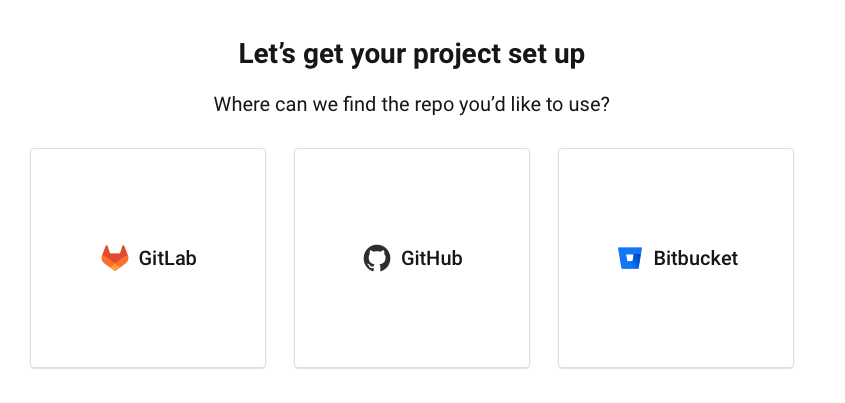Choose the Bitbucket provider card
The width and height of the screenshot is (845, 403).
(x=676, y=258)
